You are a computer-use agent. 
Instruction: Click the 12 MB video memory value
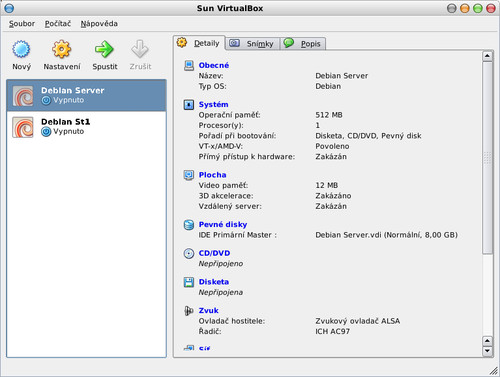(x=326, y=185)
